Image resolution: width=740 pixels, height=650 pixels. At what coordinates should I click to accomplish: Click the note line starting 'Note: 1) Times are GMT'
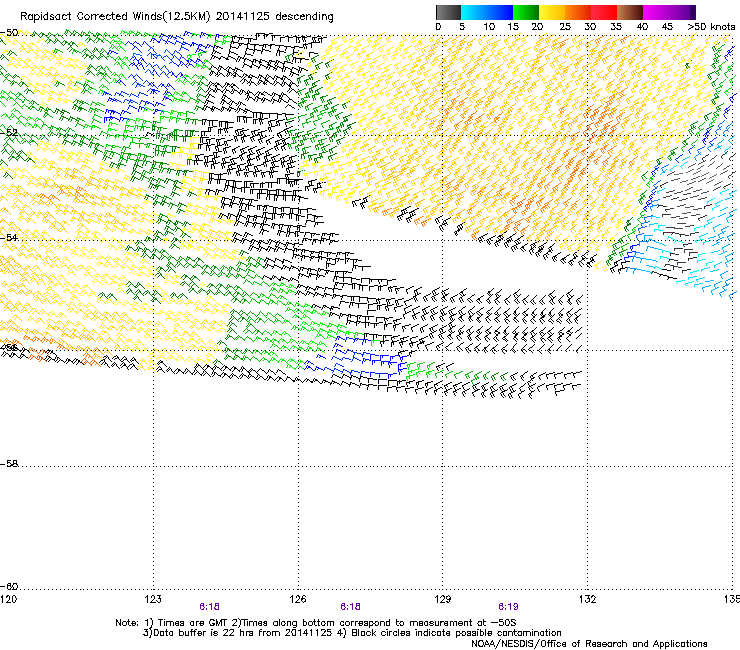click(315, 623)
